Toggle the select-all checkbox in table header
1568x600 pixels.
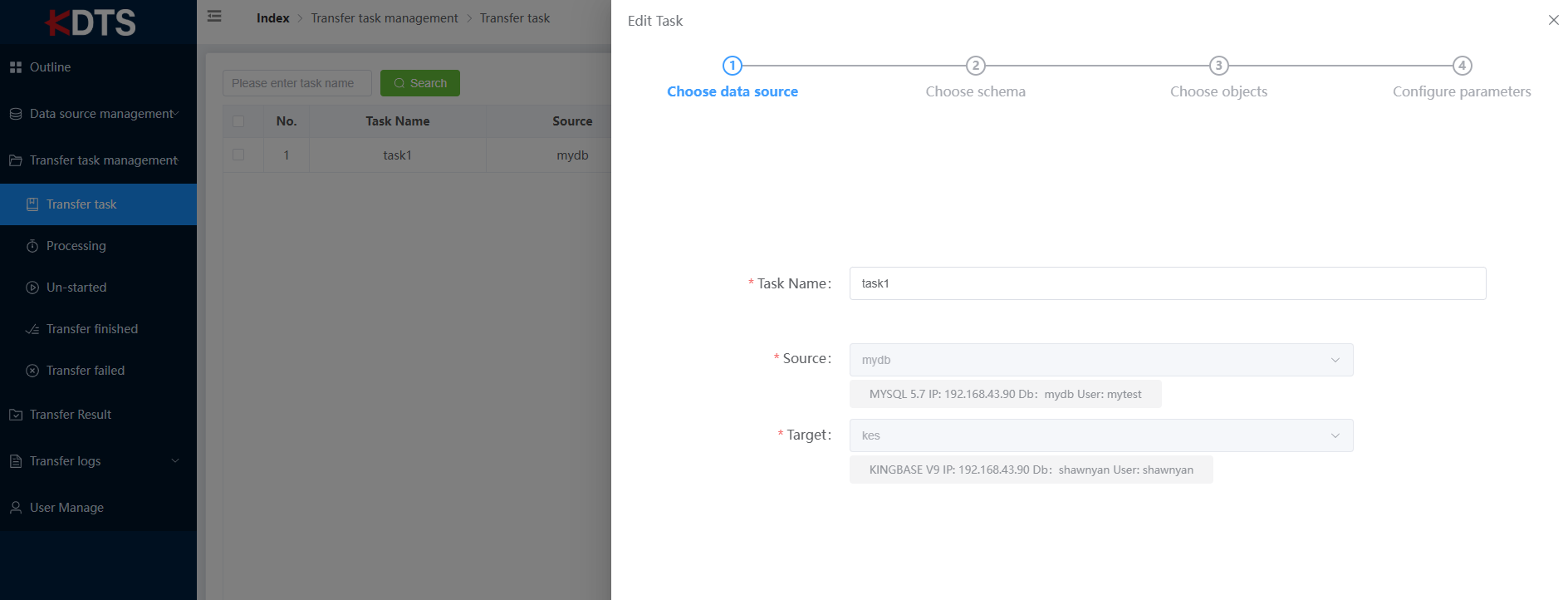click(x=238, y=121)
